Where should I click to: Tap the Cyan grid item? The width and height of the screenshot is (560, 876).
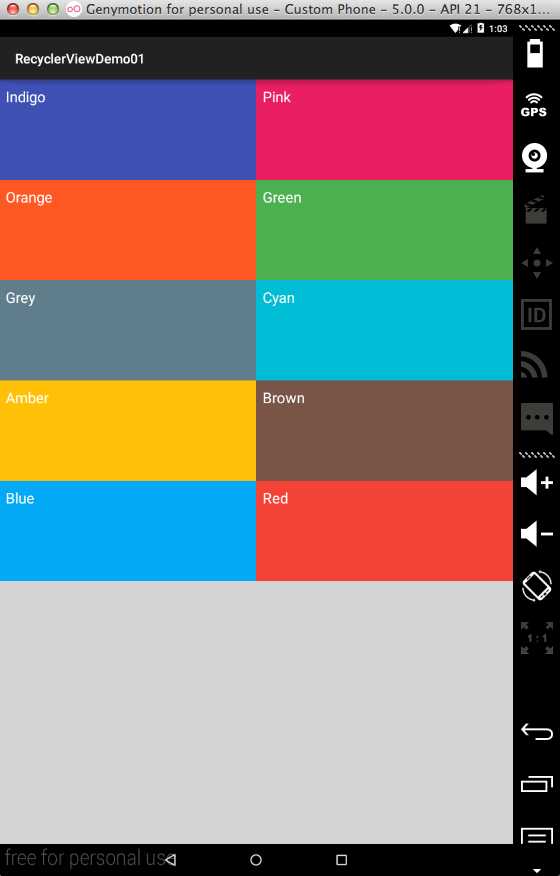pyautogui.click(x=385, y=330)
